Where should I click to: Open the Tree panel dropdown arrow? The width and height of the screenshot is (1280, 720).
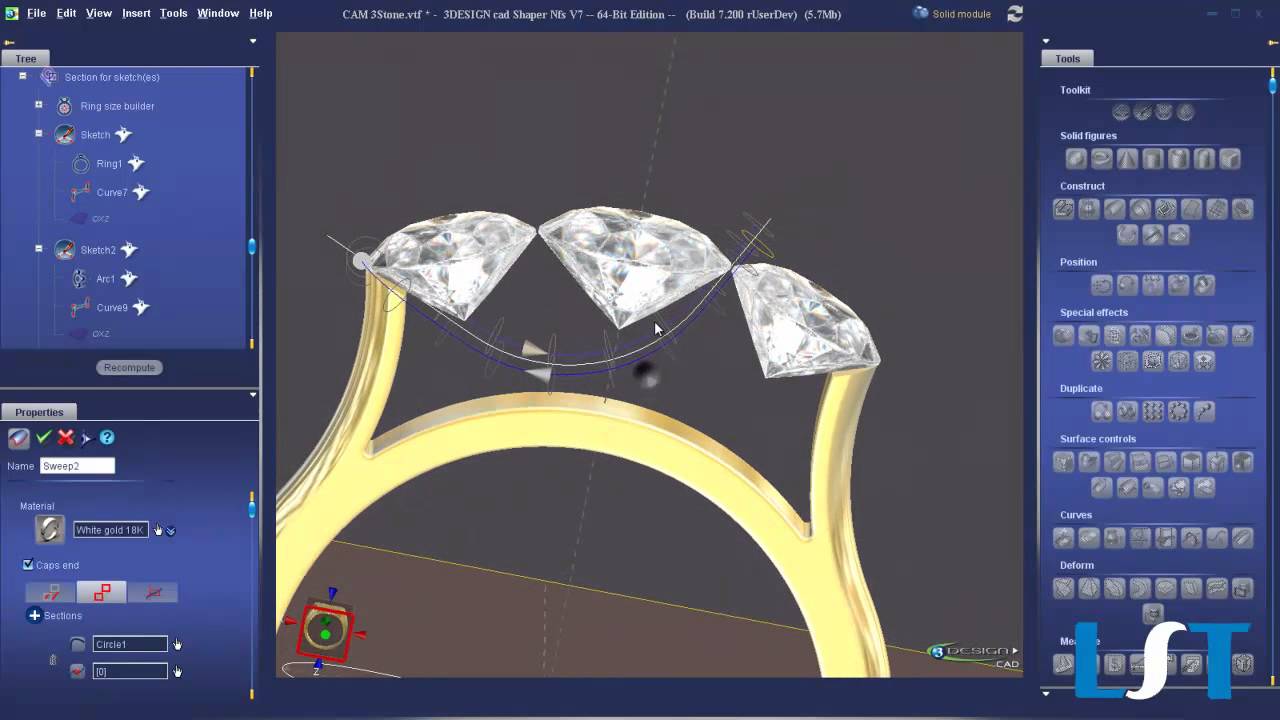click(x=253, y=42)
